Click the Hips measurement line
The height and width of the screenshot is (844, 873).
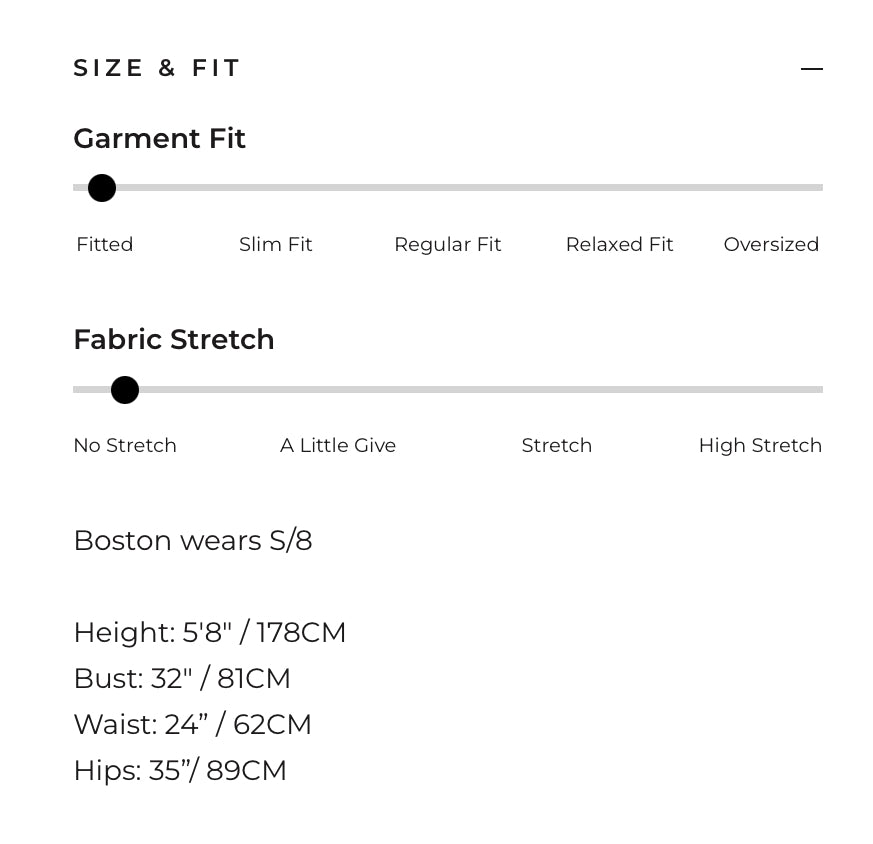180,771
